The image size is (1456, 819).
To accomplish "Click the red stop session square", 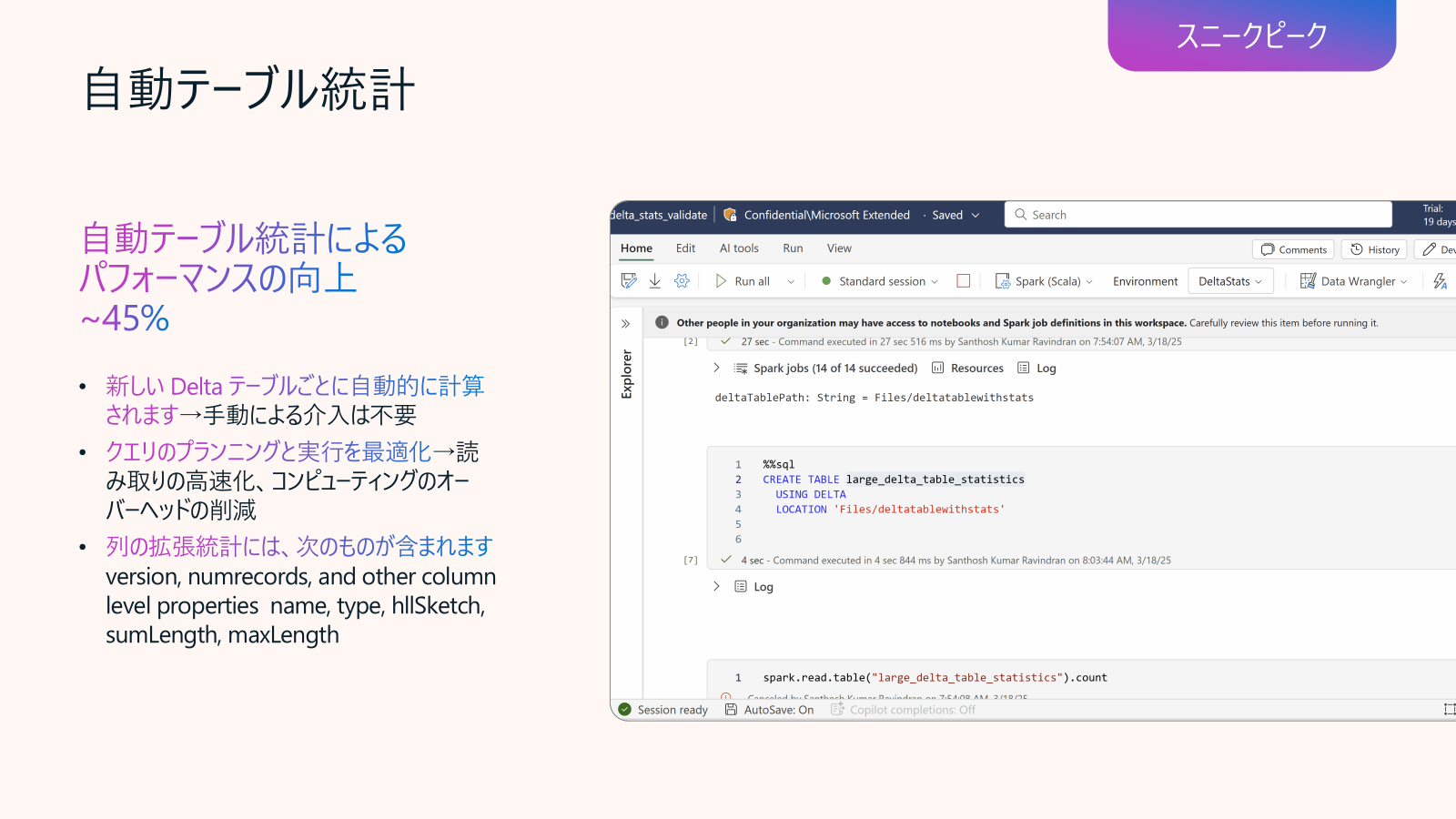I will click(964, 281).
